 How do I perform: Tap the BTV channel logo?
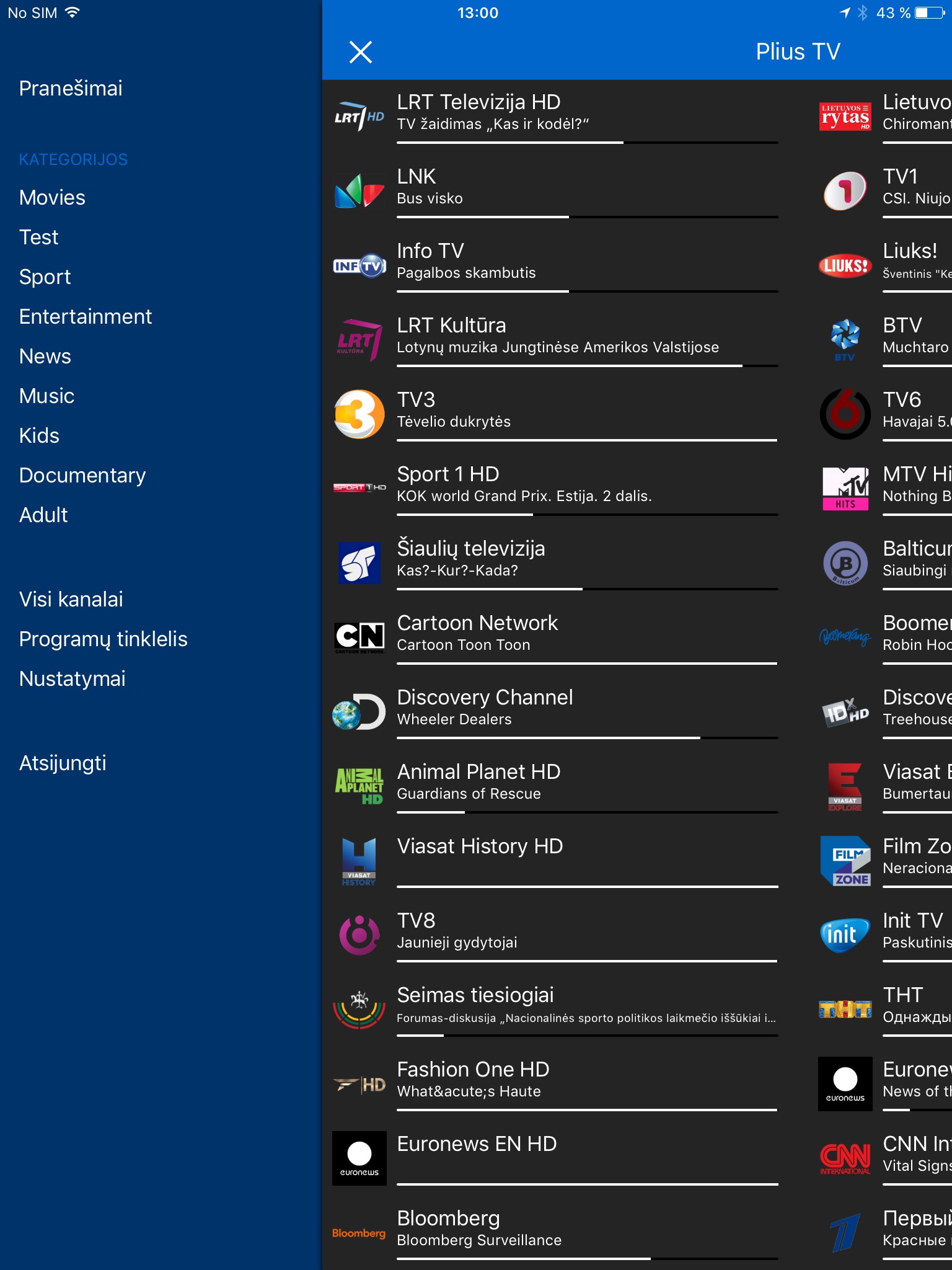[x=845, y=340]
